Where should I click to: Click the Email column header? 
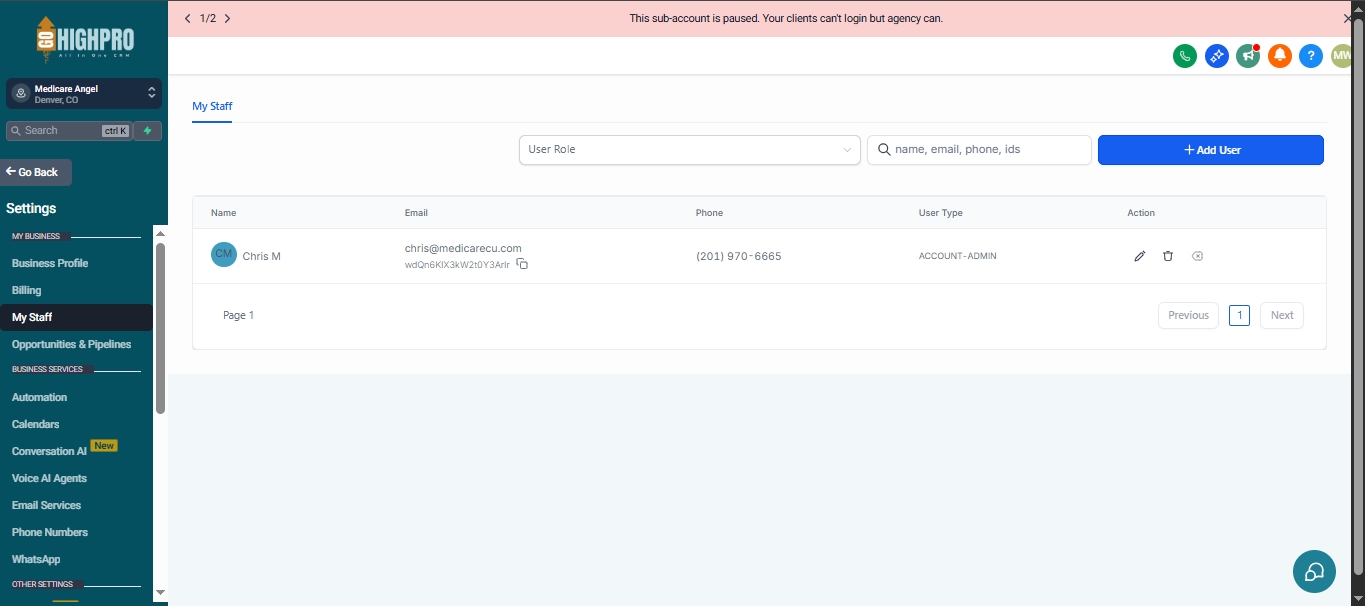tap(416, 213)
